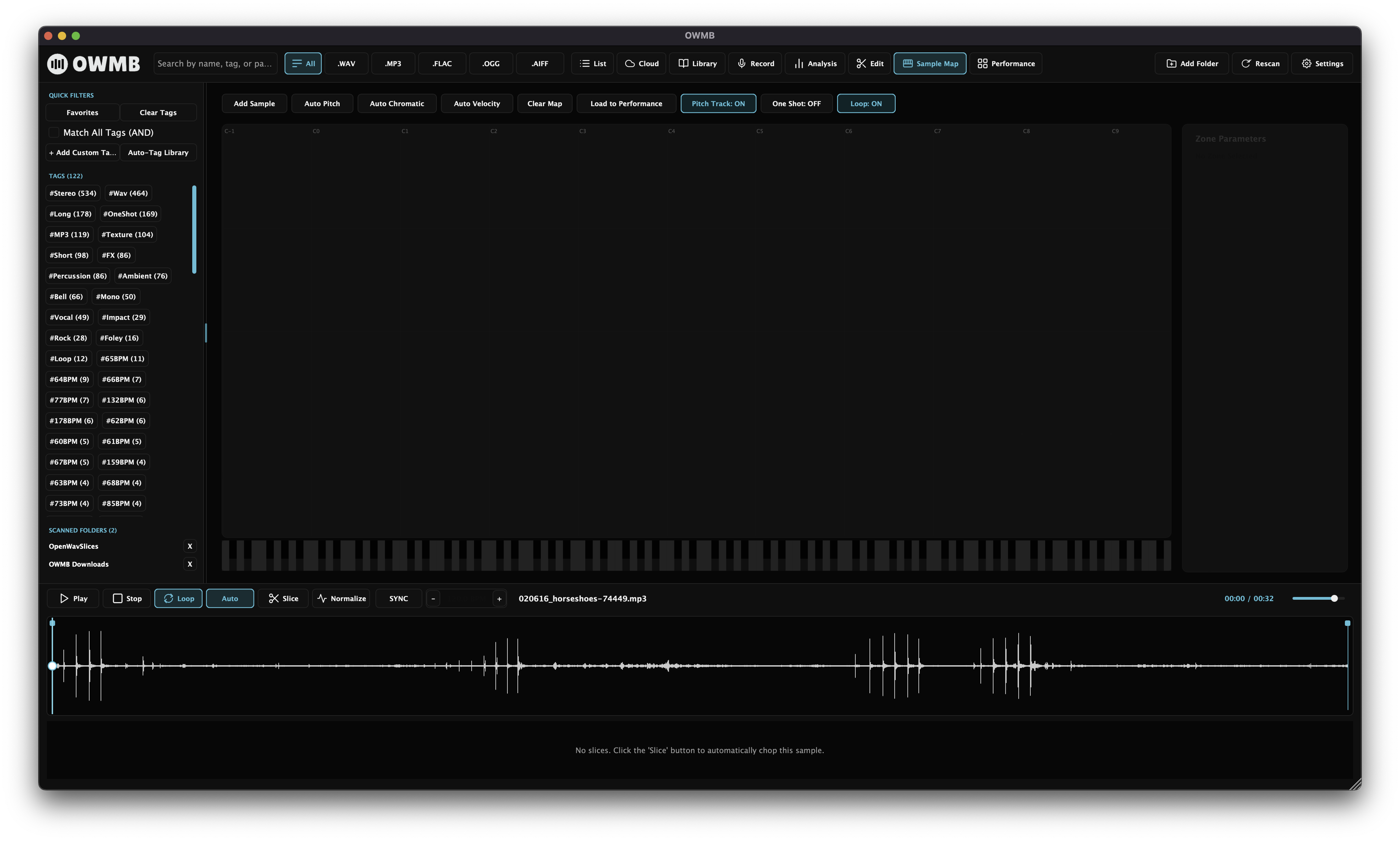Enable Match All Tags (AND) checkbox
Screen dimensions: 1400x841
coord(54,133)
